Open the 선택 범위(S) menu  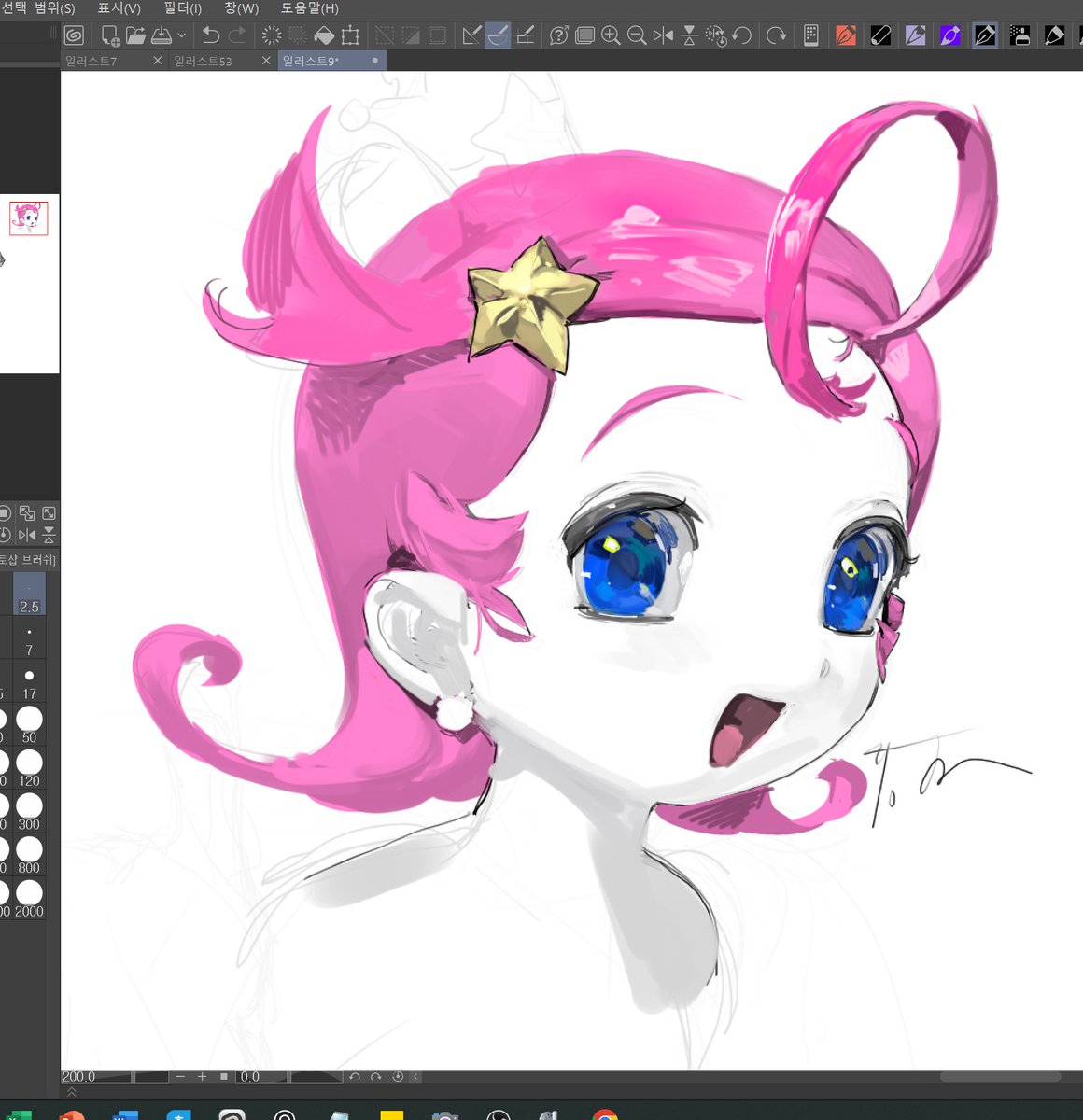(x=38, y=8)
